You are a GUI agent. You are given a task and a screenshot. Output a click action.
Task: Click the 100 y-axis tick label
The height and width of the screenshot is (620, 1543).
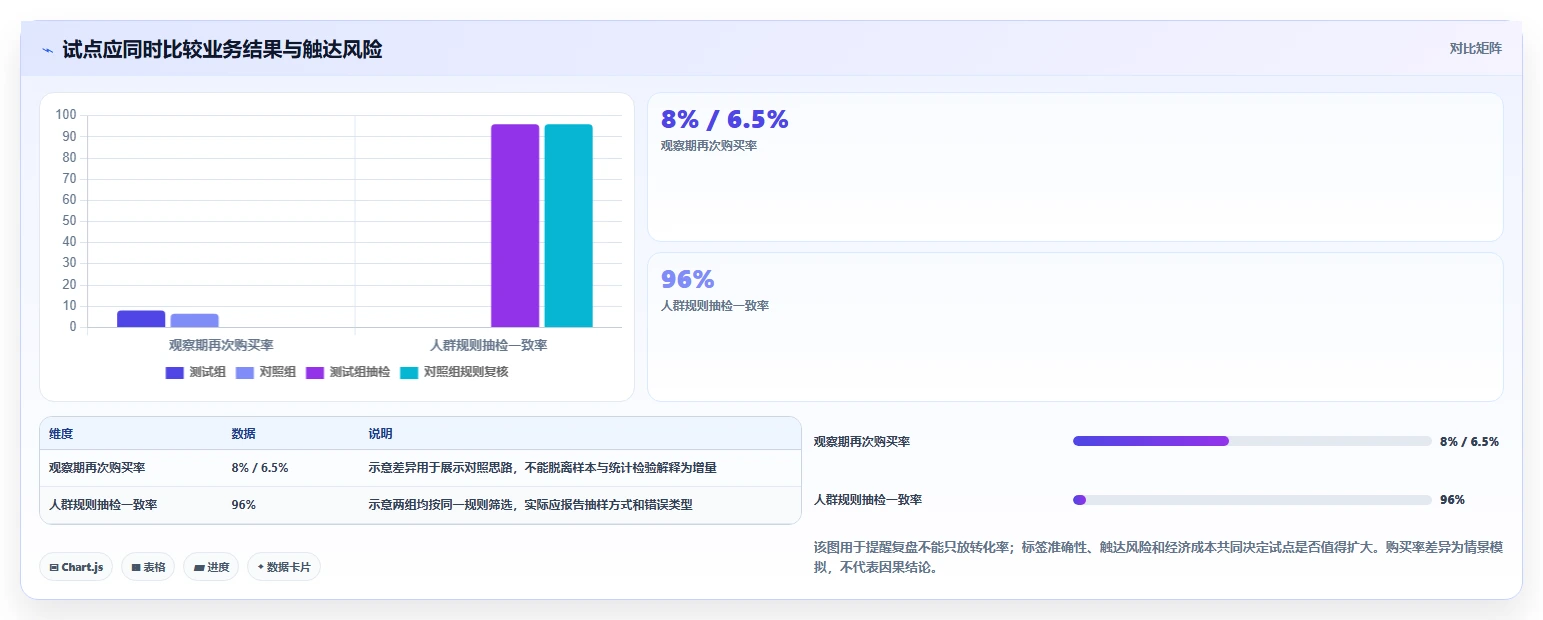(66, 115)
